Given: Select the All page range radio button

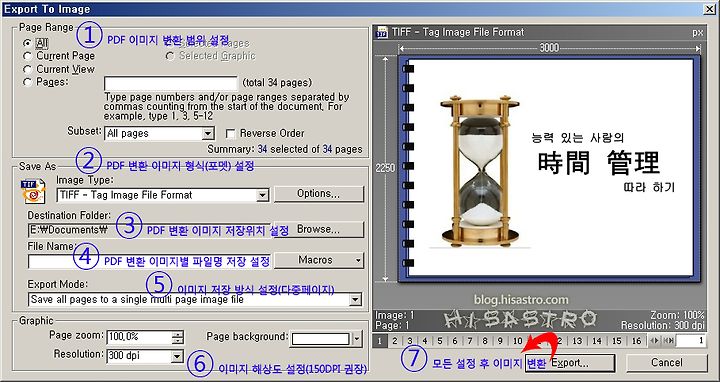Looking at the screenshot, I should tap(28, 43).
